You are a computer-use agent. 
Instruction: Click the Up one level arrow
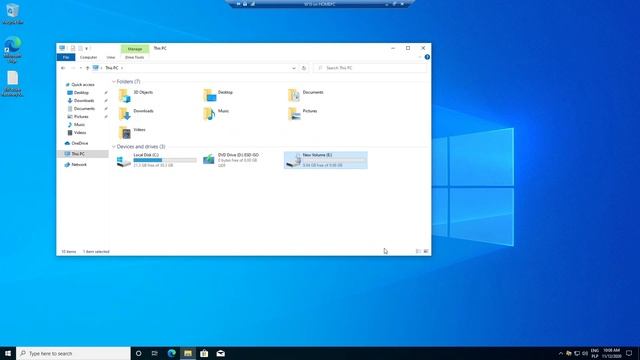click(87, 68)
